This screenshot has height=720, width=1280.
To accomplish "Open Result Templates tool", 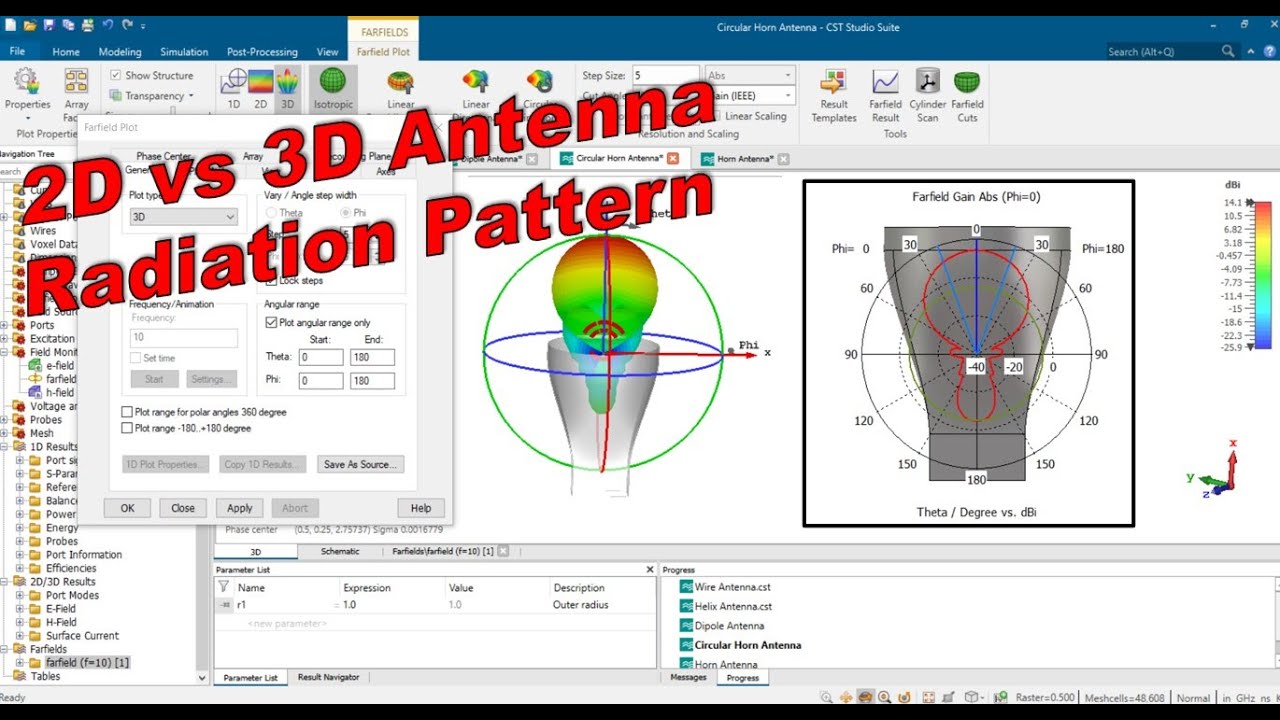I will [834, 96].
